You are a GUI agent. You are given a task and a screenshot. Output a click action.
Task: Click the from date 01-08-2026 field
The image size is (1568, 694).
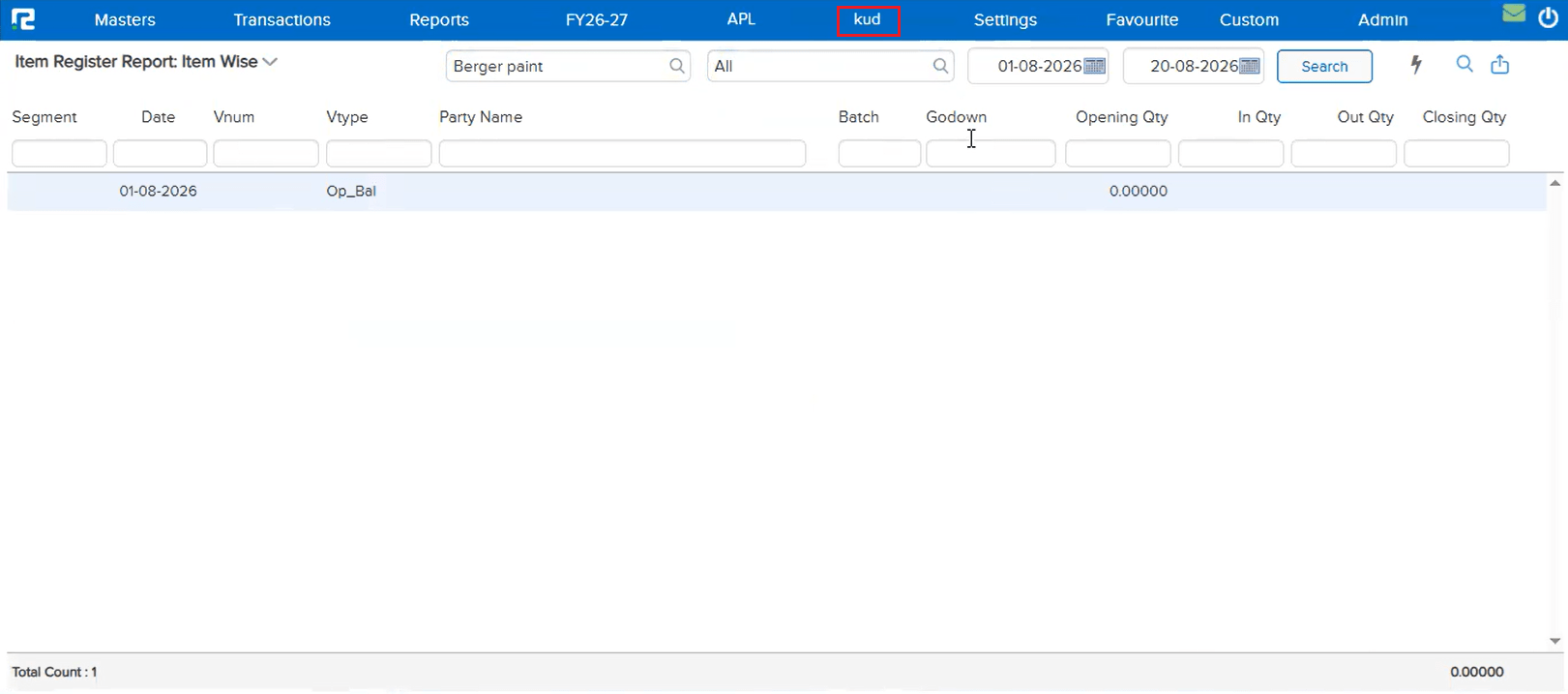coord(1038,66)
